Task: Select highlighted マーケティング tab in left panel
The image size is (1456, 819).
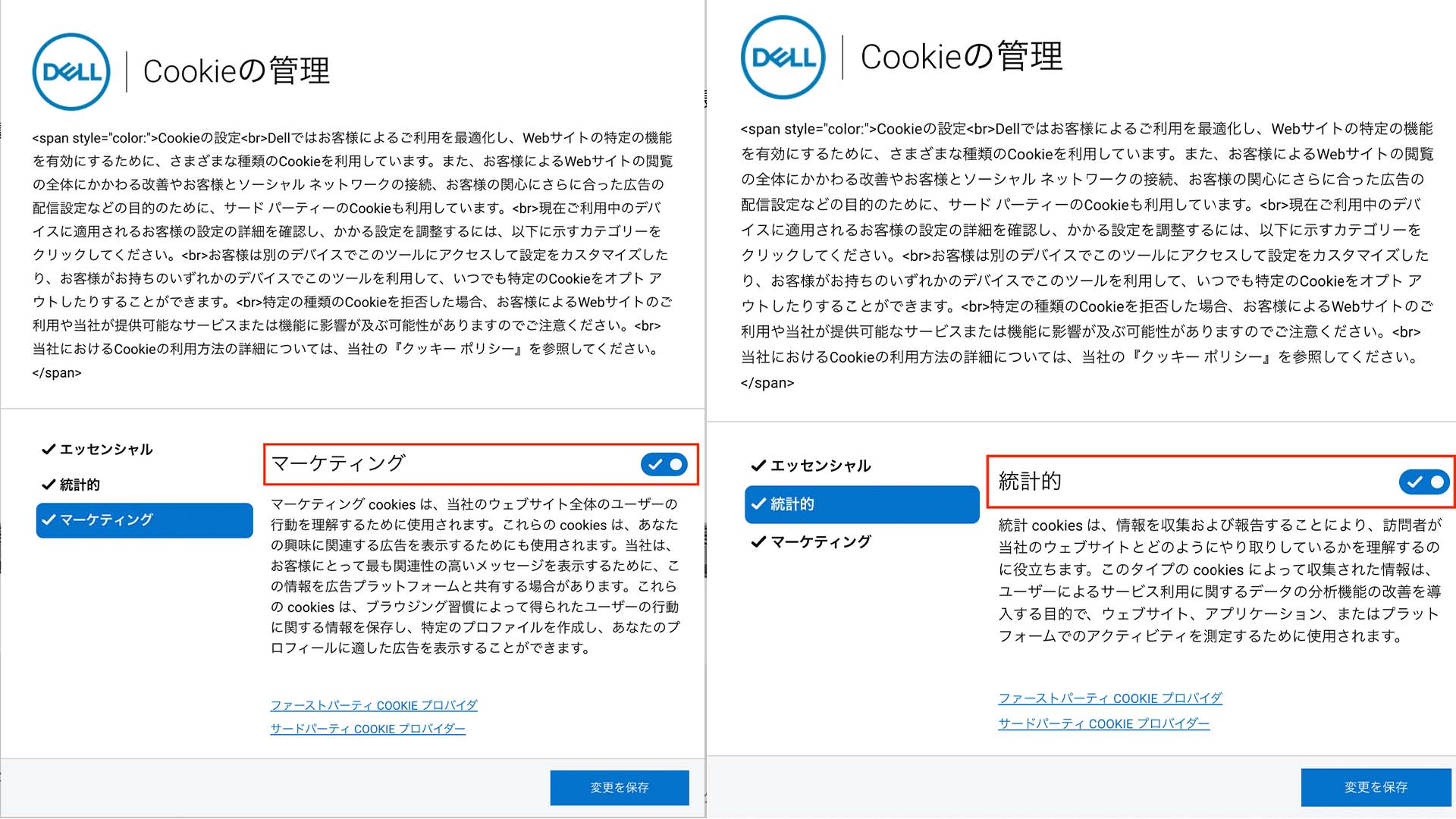Action: (144, 520)
